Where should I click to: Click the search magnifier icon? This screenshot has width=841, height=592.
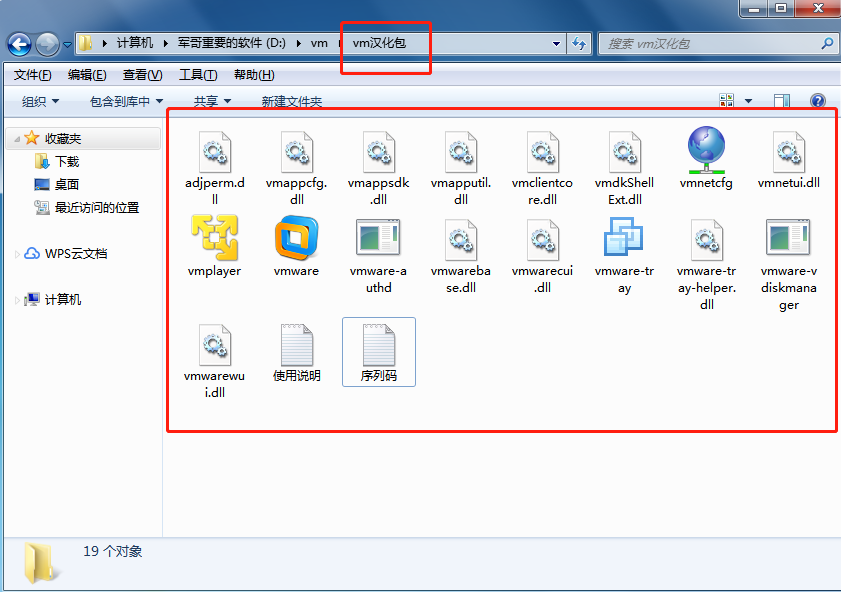click(827, 43)
